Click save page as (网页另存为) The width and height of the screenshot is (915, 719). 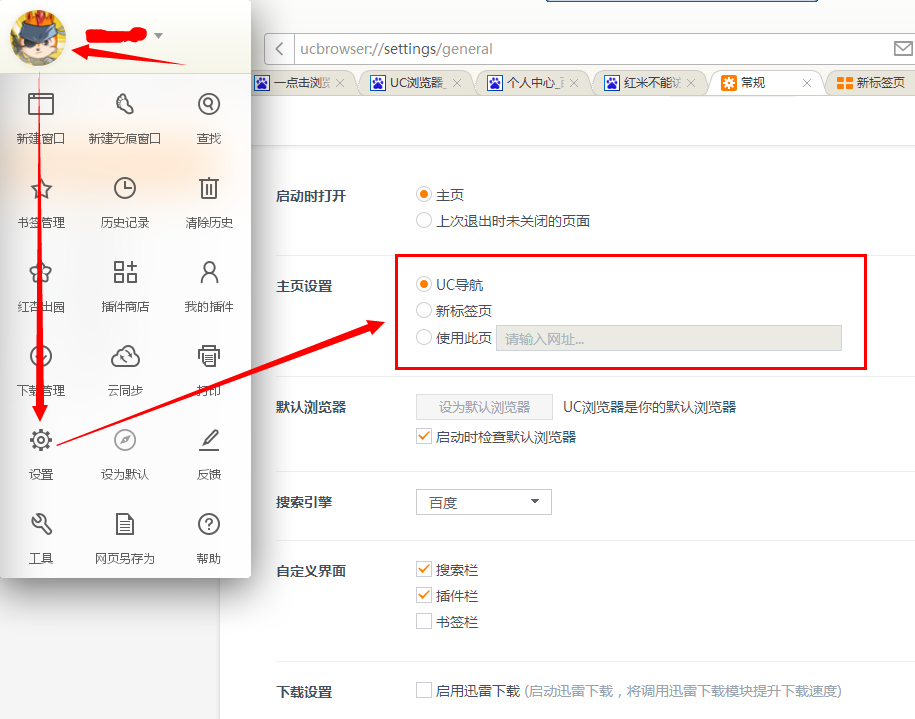(x=125, y=539)
